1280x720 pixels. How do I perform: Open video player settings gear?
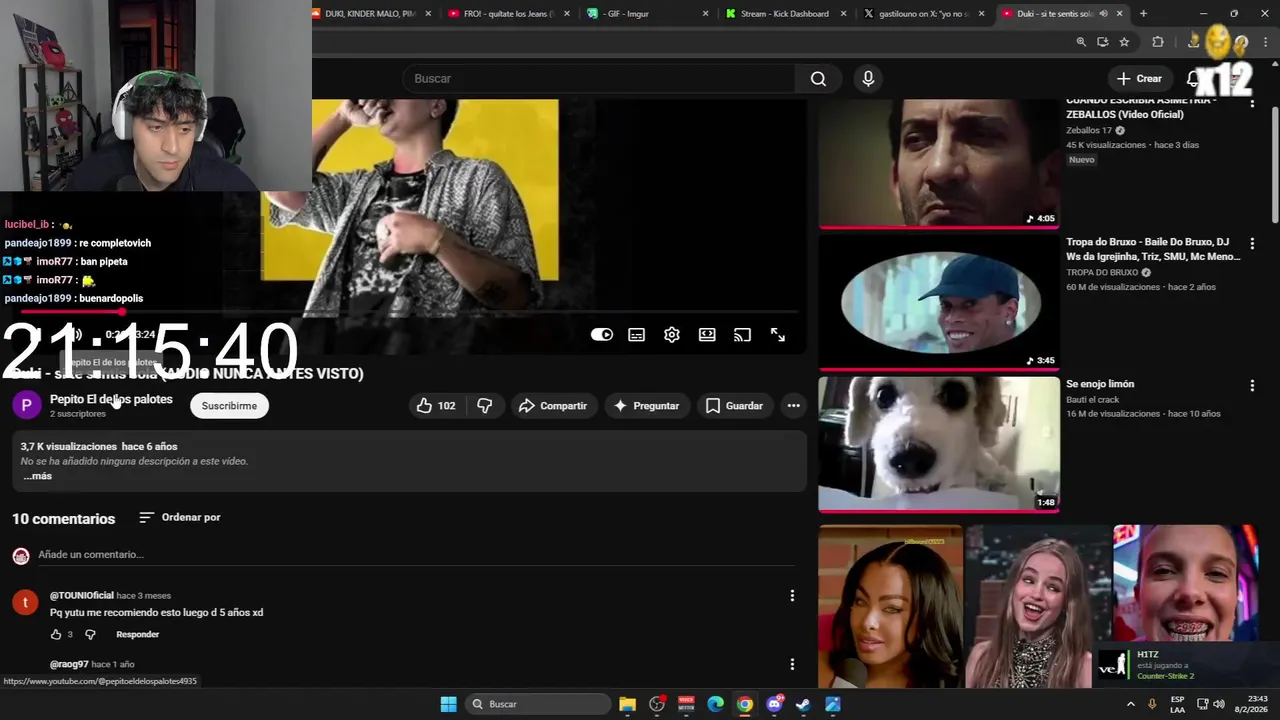point(672,335)
